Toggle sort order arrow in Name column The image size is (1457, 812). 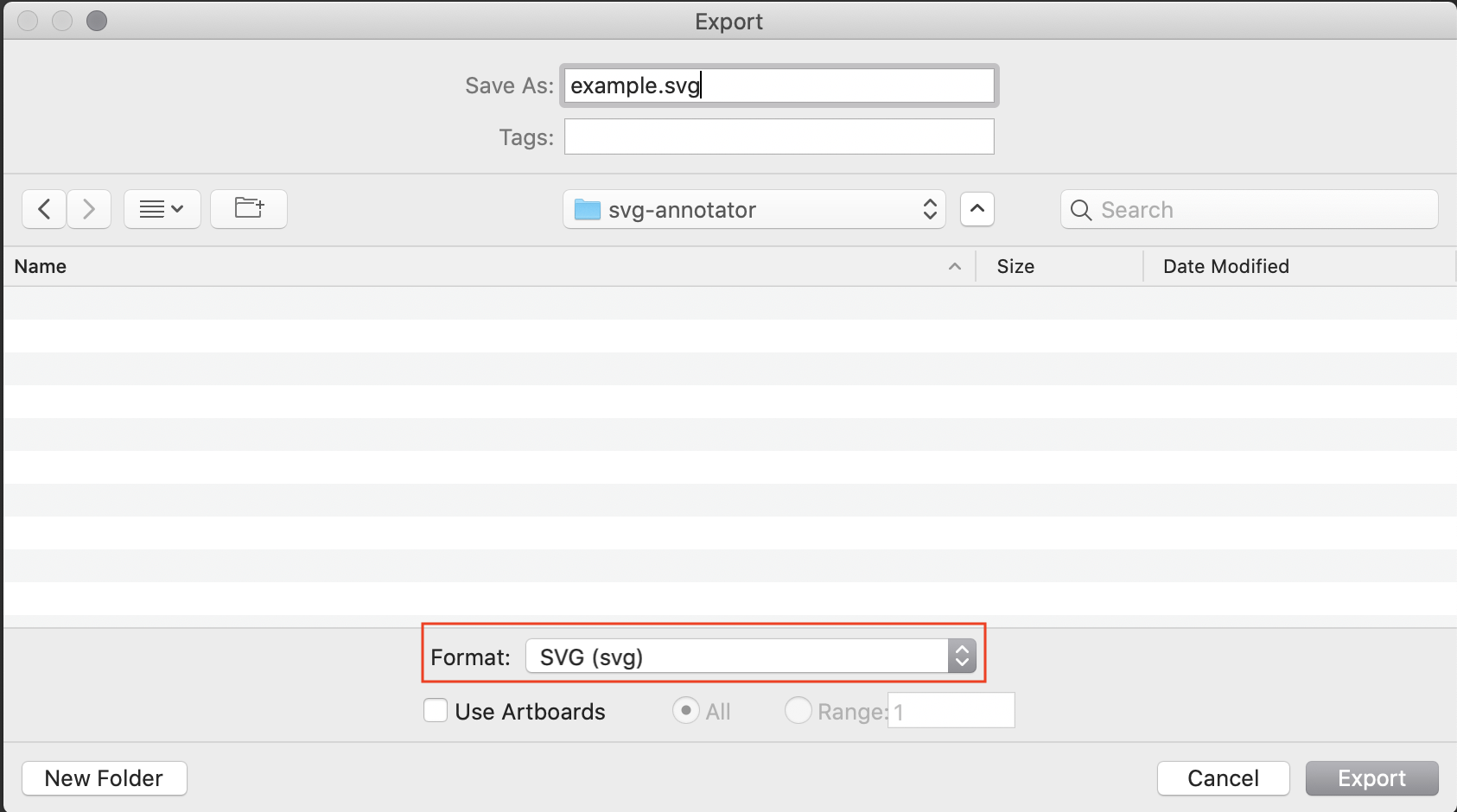pyautogui.click(x=955, y=266)
